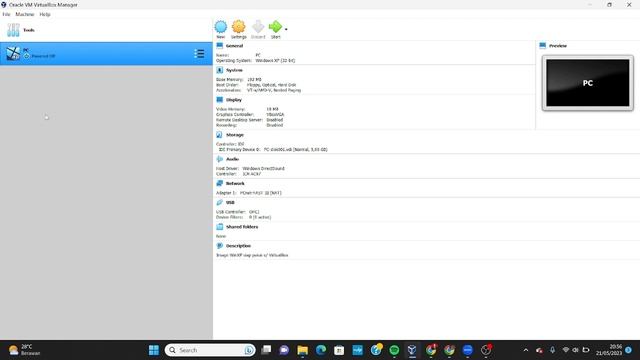The image size is (640, 360).
Task: Click the VirtualBox taskbar icon
Action: coord(412,350)
